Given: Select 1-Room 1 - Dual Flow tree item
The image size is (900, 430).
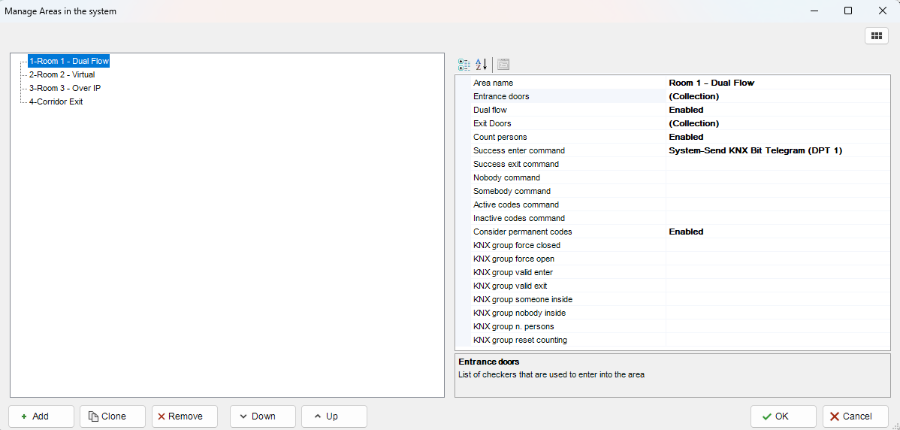Looking at the screenshot, I should [68, 61].
